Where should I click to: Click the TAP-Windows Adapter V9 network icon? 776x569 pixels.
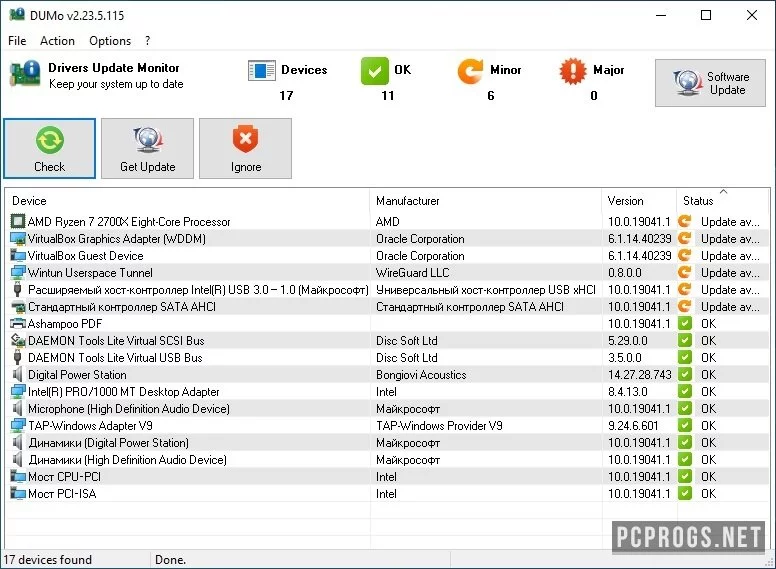click(x=18, y=426)
